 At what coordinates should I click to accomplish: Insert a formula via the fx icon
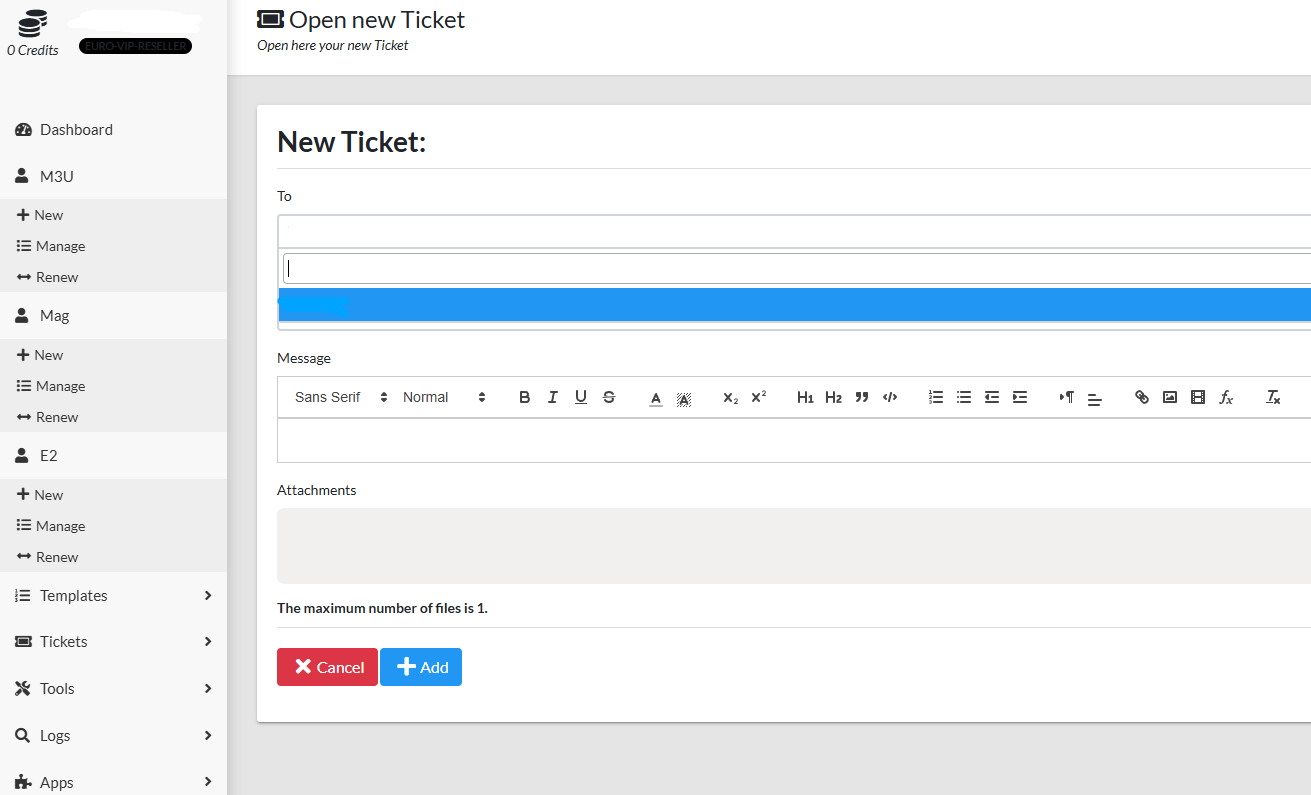1226,397
